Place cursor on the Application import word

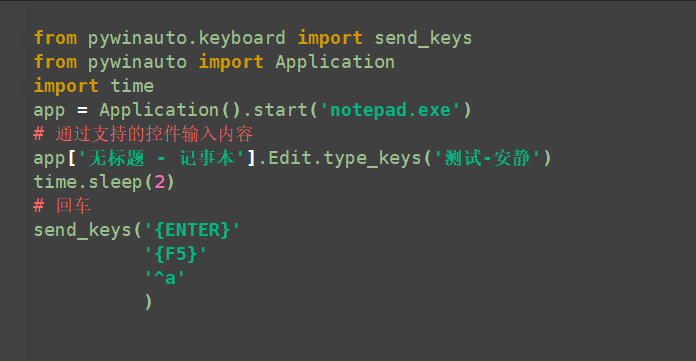335,62
